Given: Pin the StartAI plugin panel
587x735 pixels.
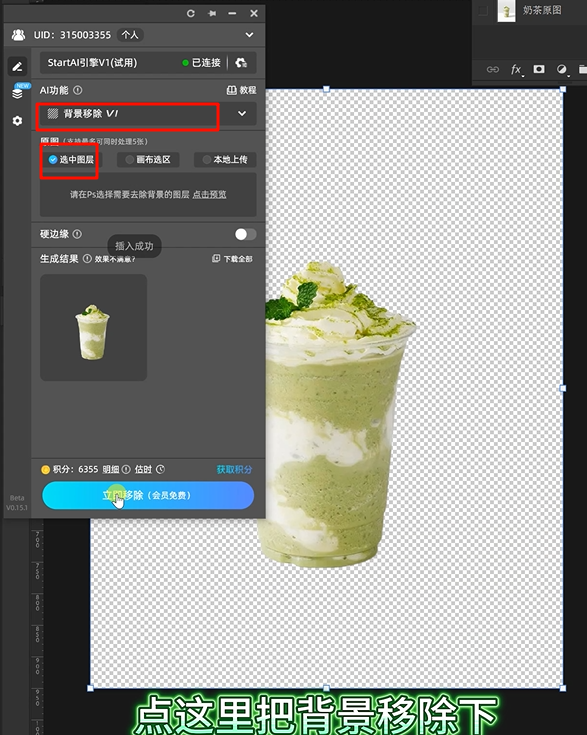Looking at the screenshot, I should point(212,13).
